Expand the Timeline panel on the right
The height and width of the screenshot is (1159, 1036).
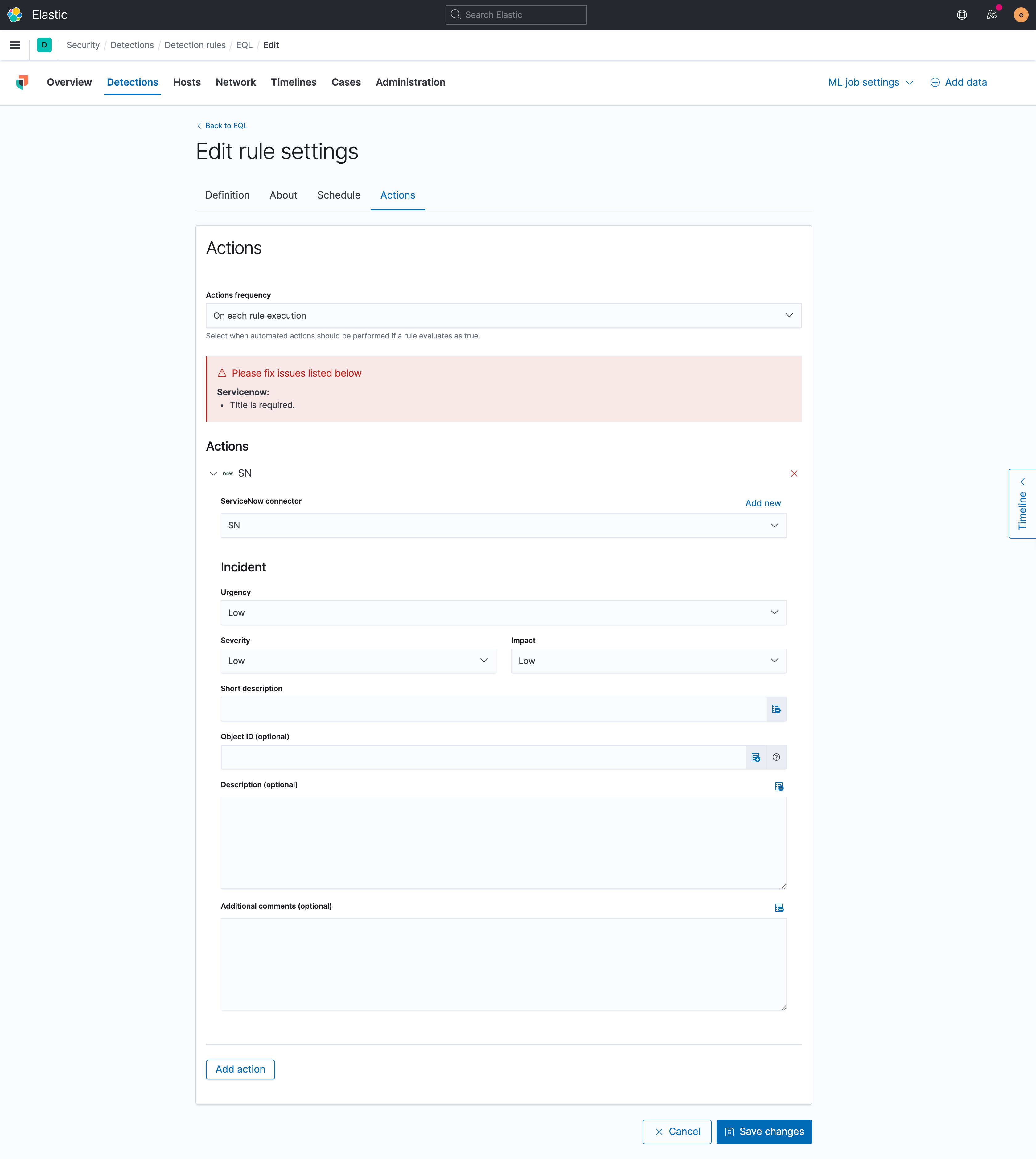click(1022, 503)
